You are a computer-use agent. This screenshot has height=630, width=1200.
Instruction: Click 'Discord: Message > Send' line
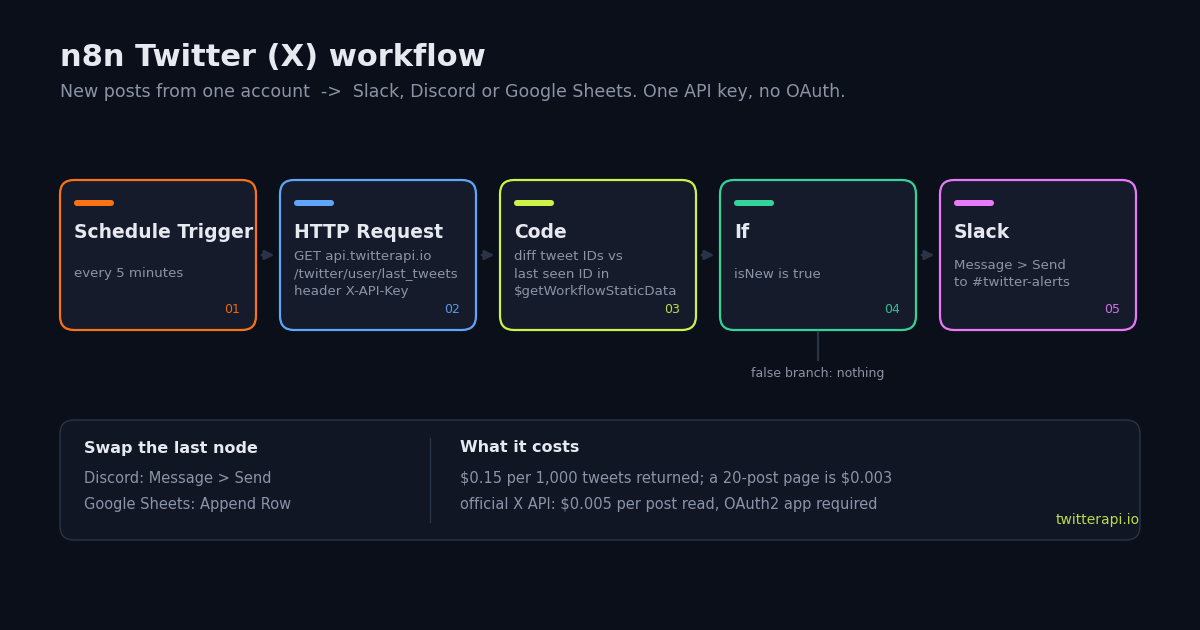pyautogui.click(x=178, y=478)
